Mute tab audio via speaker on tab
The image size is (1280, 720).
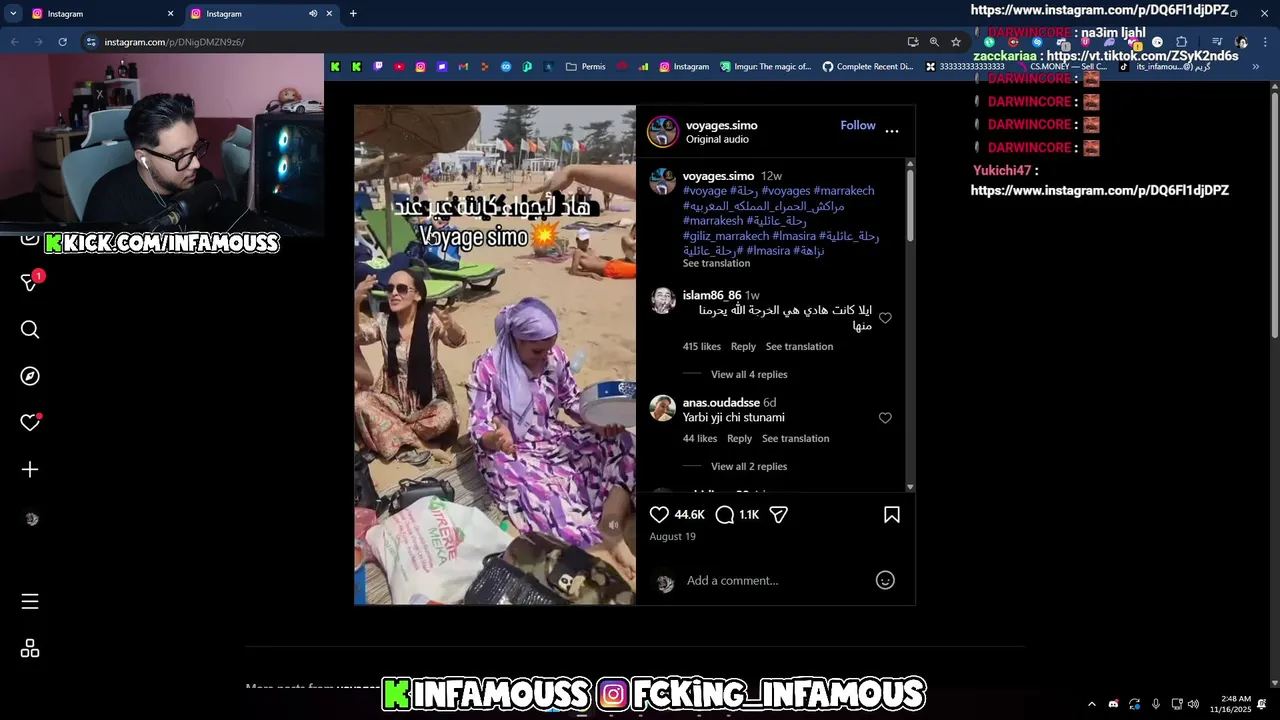pyautogui.click(x=313, y=14)
